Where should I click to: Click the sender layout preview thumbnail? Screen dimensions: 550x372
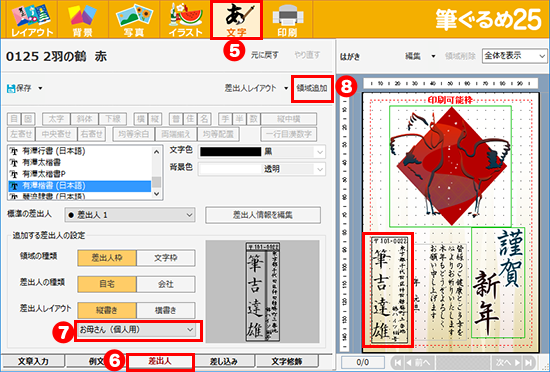(263, 291)
